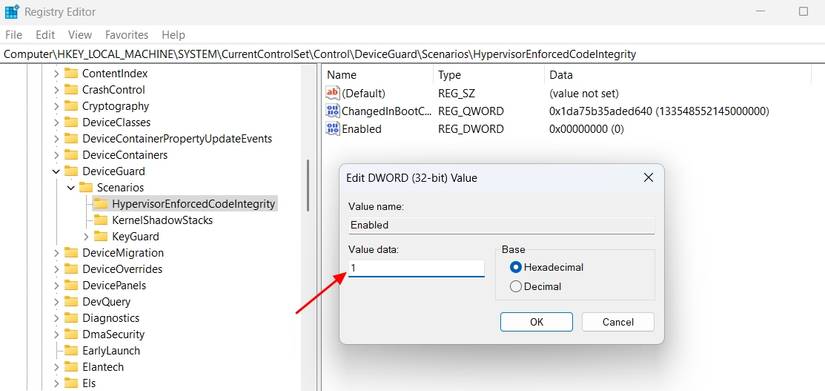The image size is (825, 391).
Task: Close the Edit DWORD dialog
Action: click(648, 178)
